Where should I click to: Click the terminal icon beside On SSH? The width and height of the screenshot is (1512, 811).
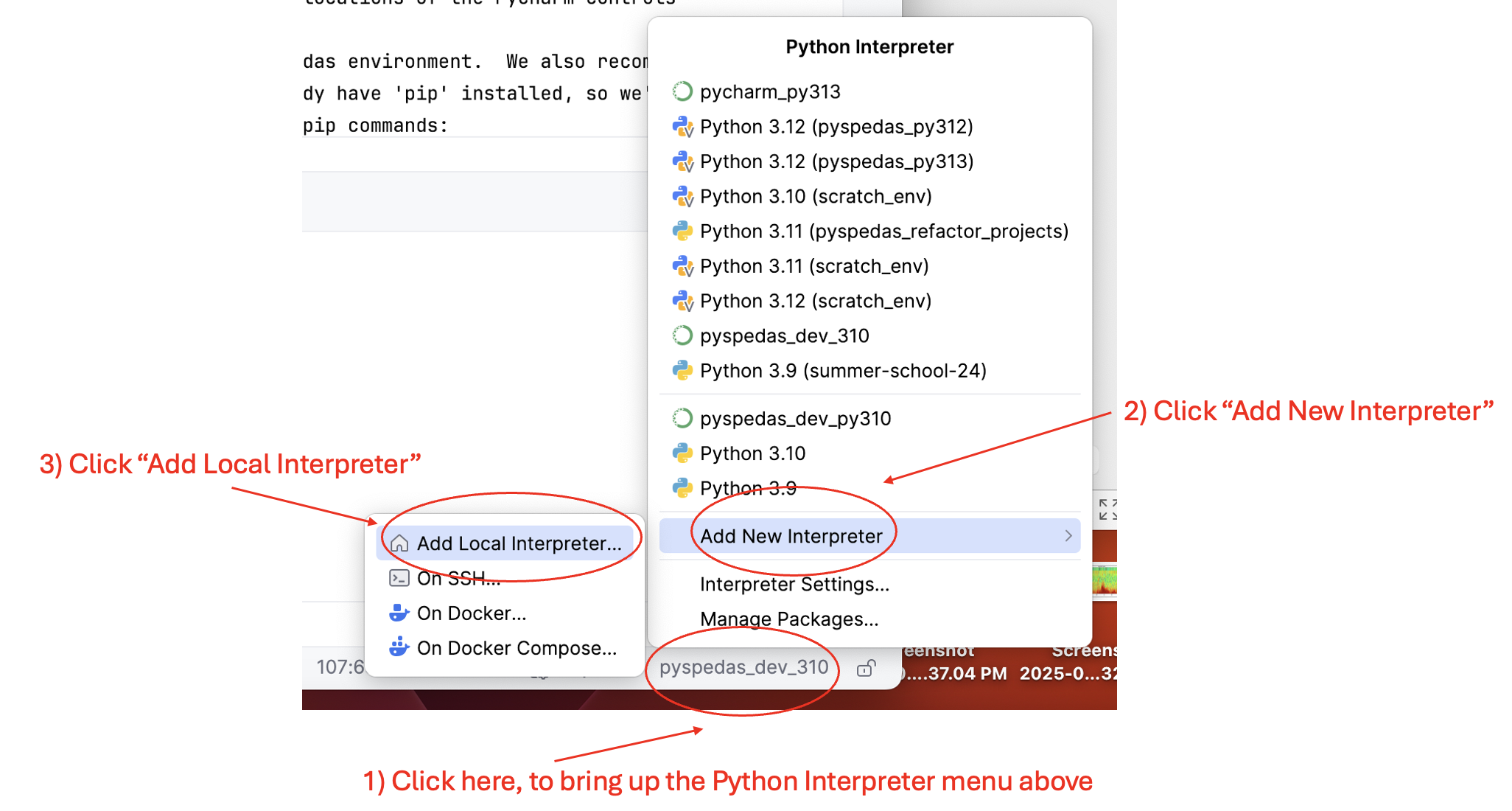point(399,578)
